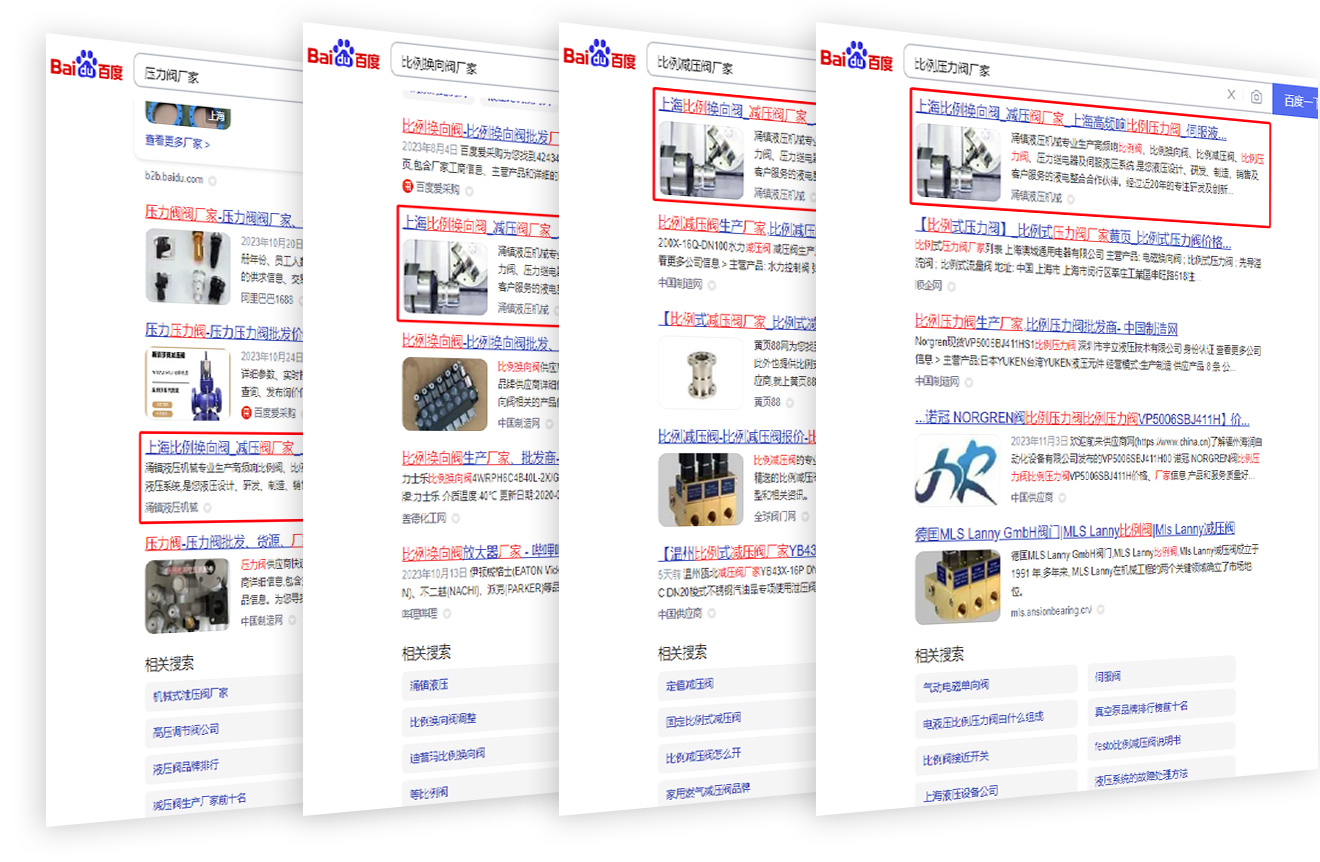Image resolution: width=1320 pixels, height=862 pixels.
Task: Open the blue valve thumbnail under 压力压力阀 result
Action: pyautogui.click(x=188, y=383)
